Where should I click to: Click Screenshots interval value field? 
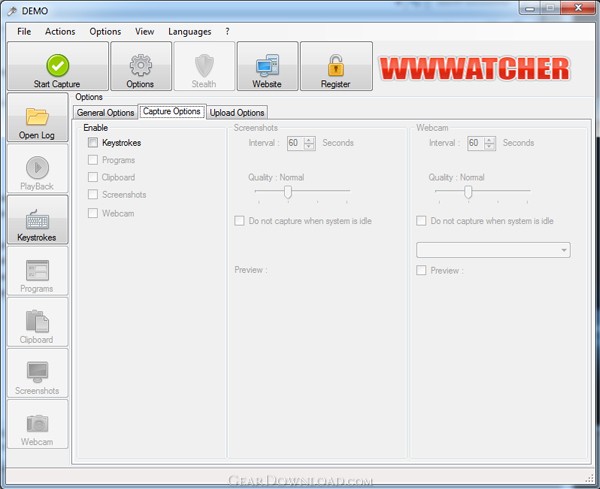tap(295, 143)
